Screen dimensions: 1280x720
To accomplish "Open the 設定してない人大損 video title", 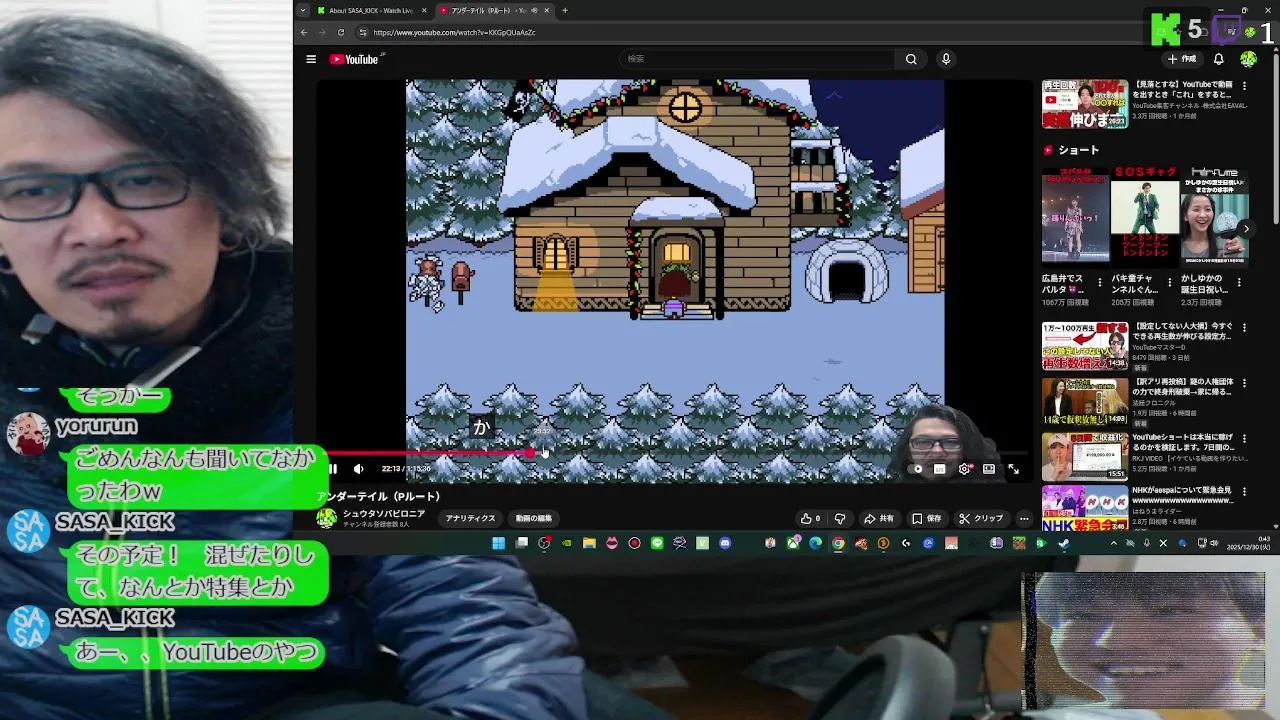I will click(1182, 332).
